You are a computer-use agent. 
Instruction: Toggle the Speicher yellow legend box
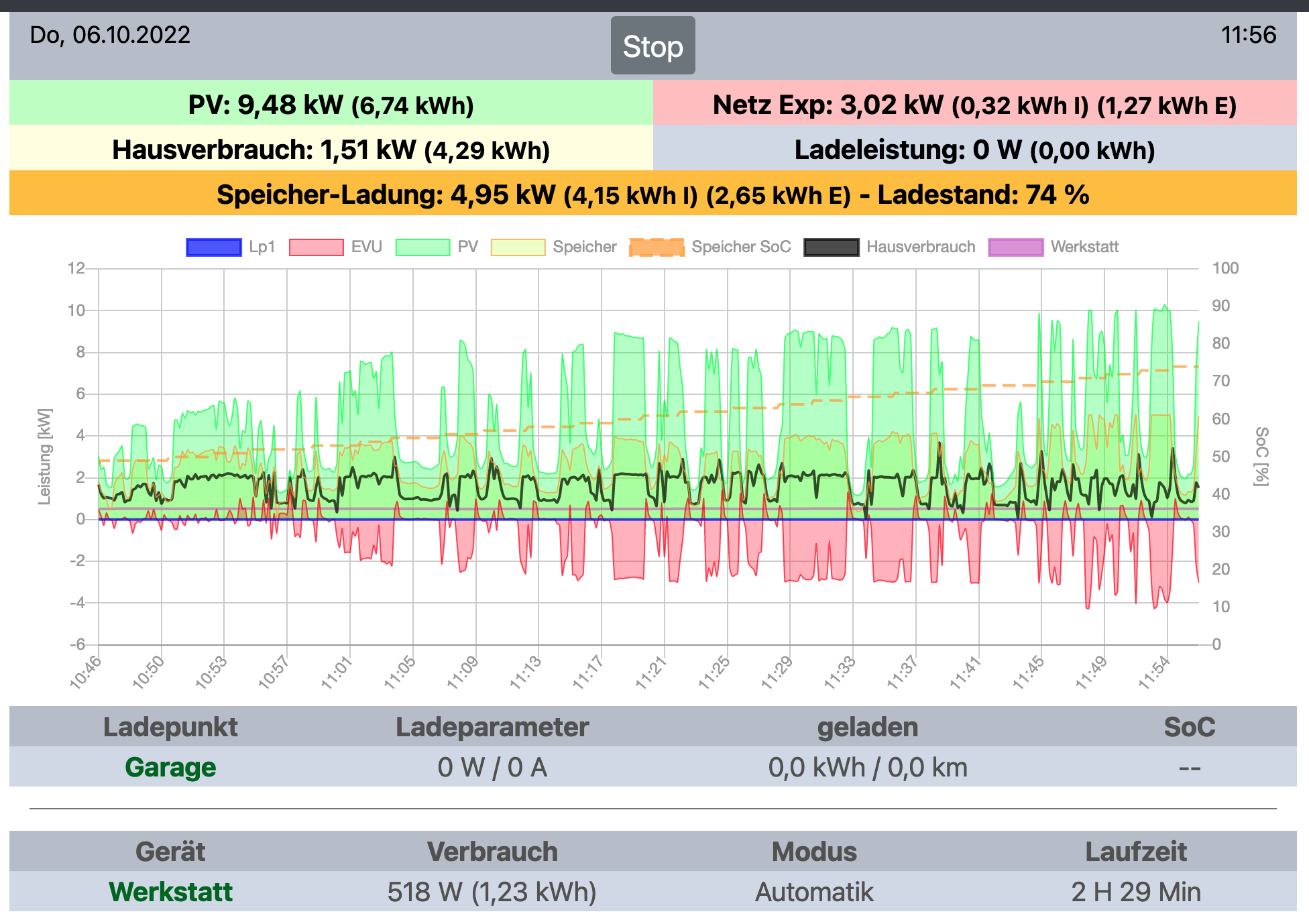click(x=518, y=247)
